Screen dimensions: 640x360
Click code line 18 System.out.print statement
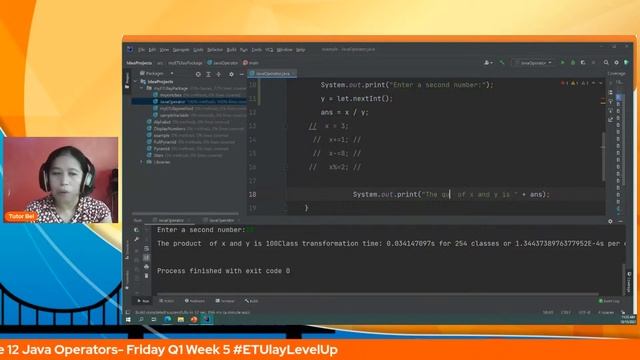tap(451, 194)
